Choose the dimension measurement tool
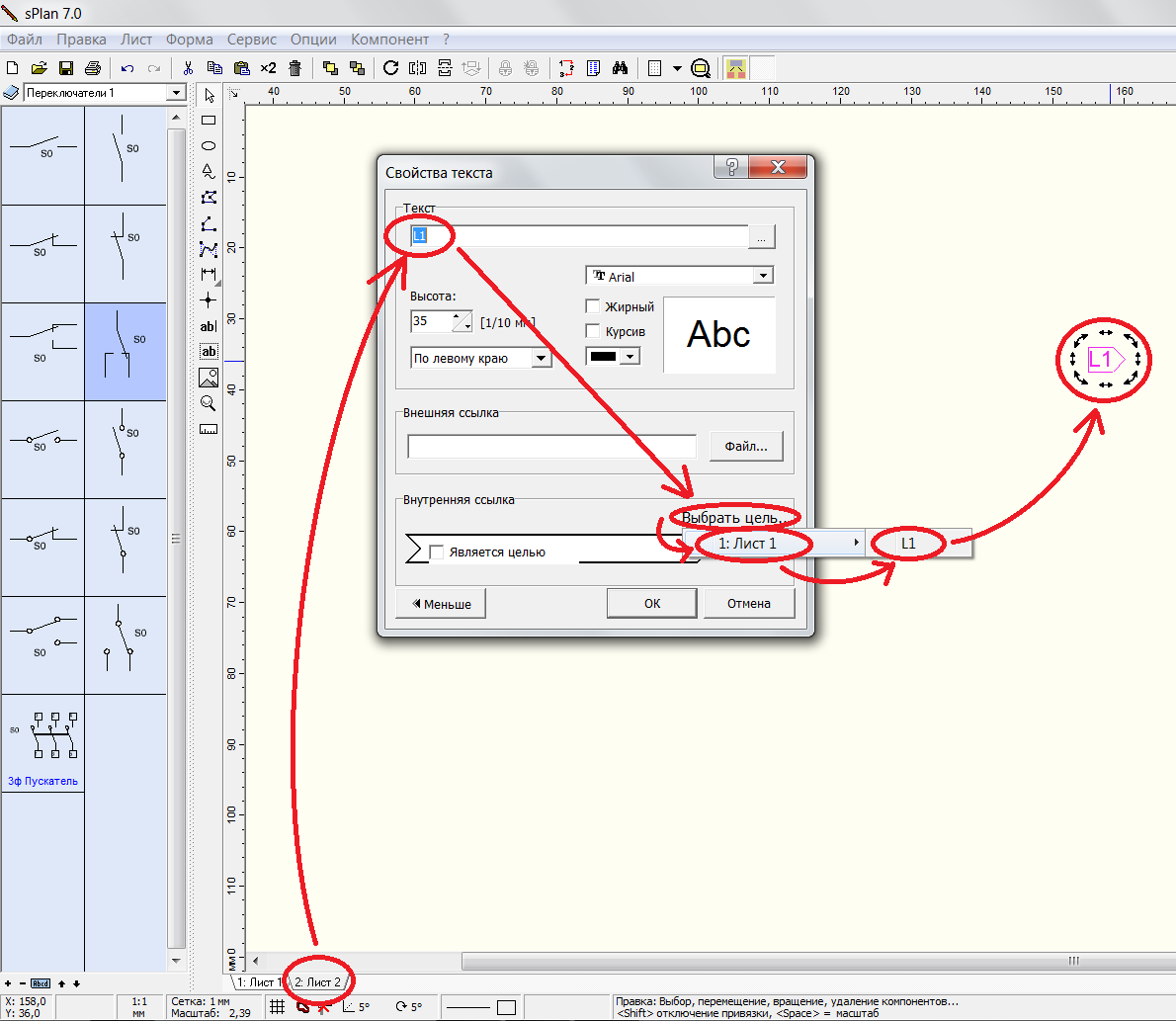The width and height of the screenshot is (1176, 1021). coord(209,274)
